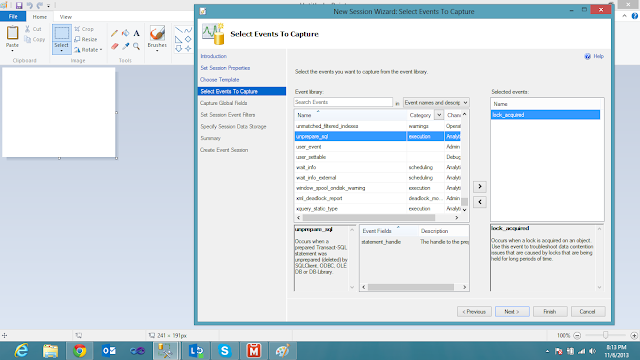Select the user_event row
This screenshot has height=360, width=640.
[x=378, y=147]
